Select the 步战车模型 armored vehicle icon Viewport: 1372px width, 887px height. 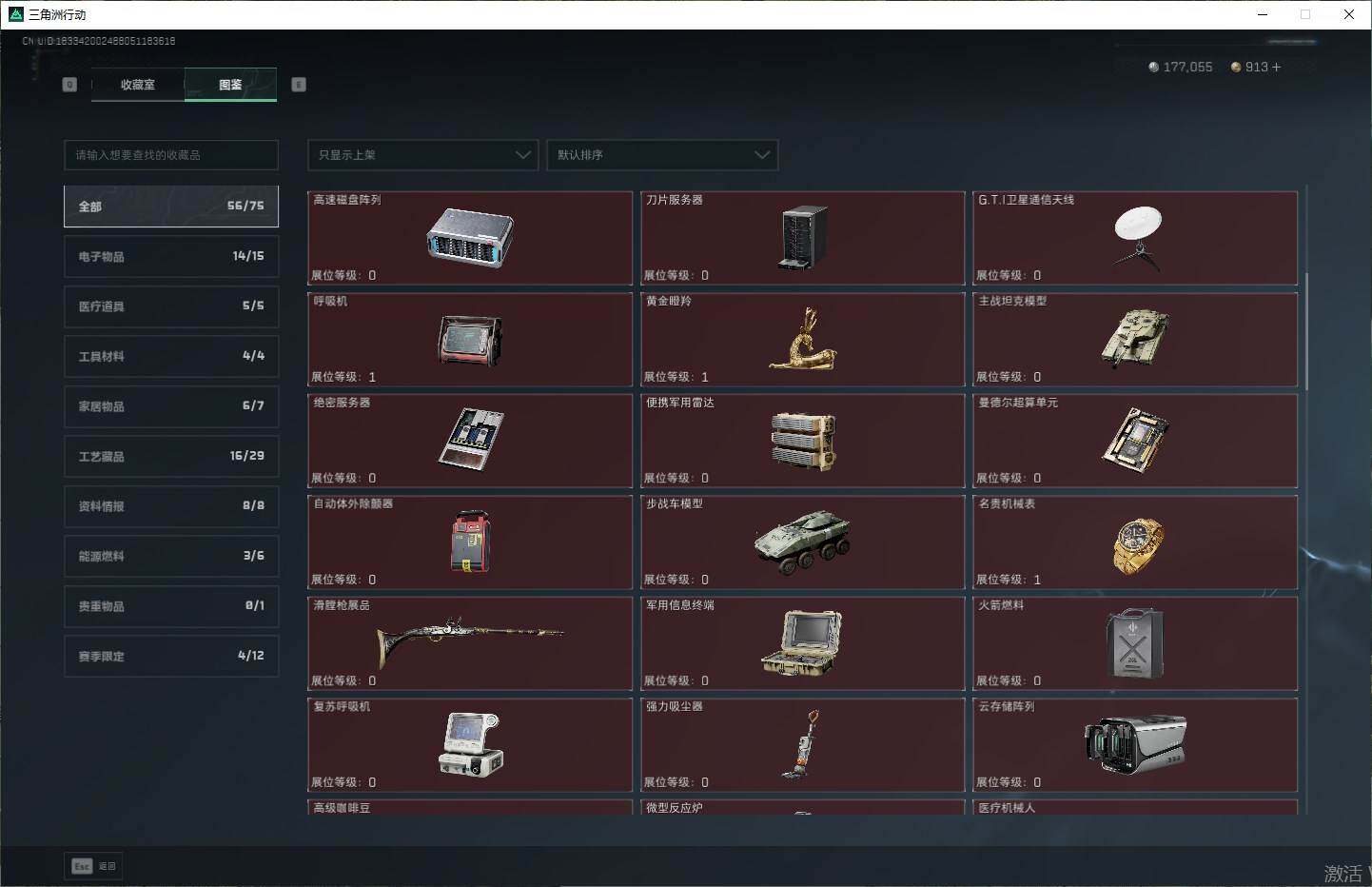click(802, 542)
